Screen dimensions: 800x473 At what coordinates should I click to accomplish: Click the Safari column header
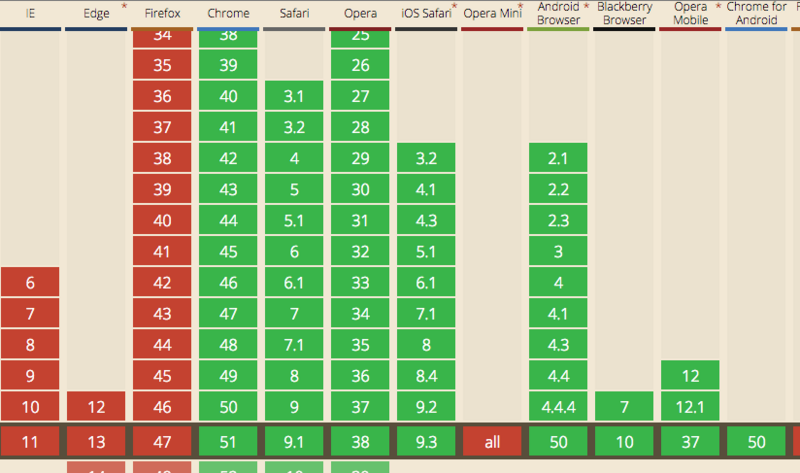(294, 13)
